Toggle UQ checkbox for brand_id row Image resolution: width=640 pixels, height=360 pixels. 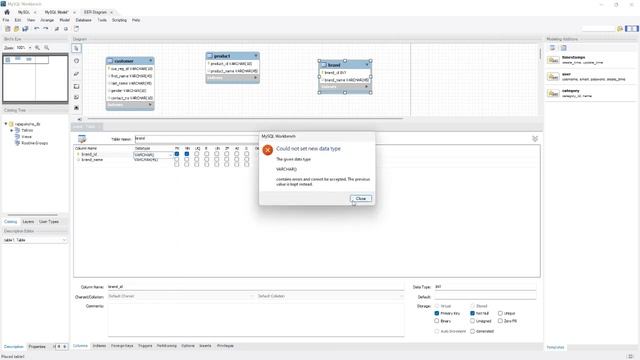pyautogui.click(x=197, y=154)
